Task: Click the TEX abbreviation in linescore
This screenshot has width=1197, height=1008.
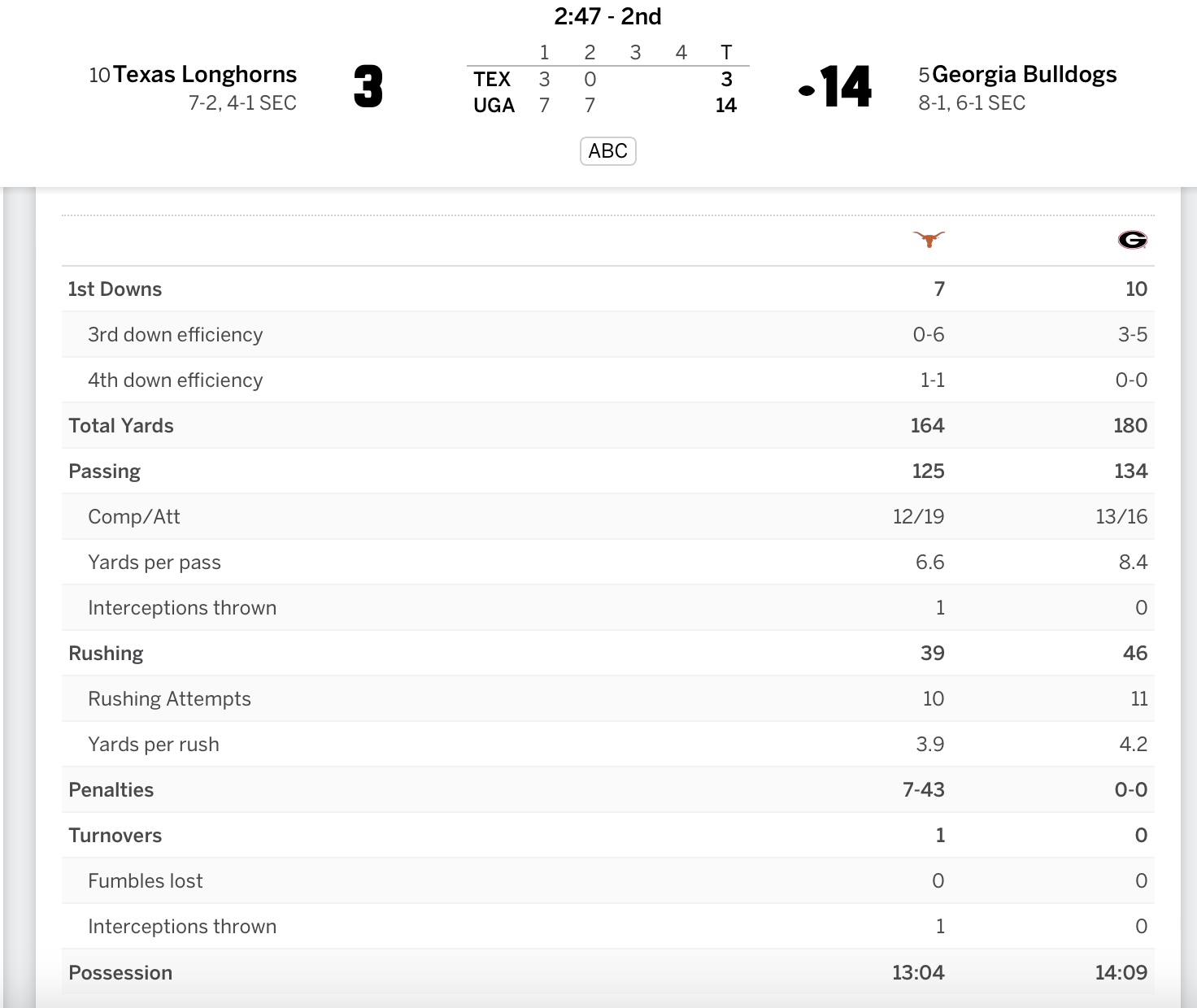Action: 492,80
